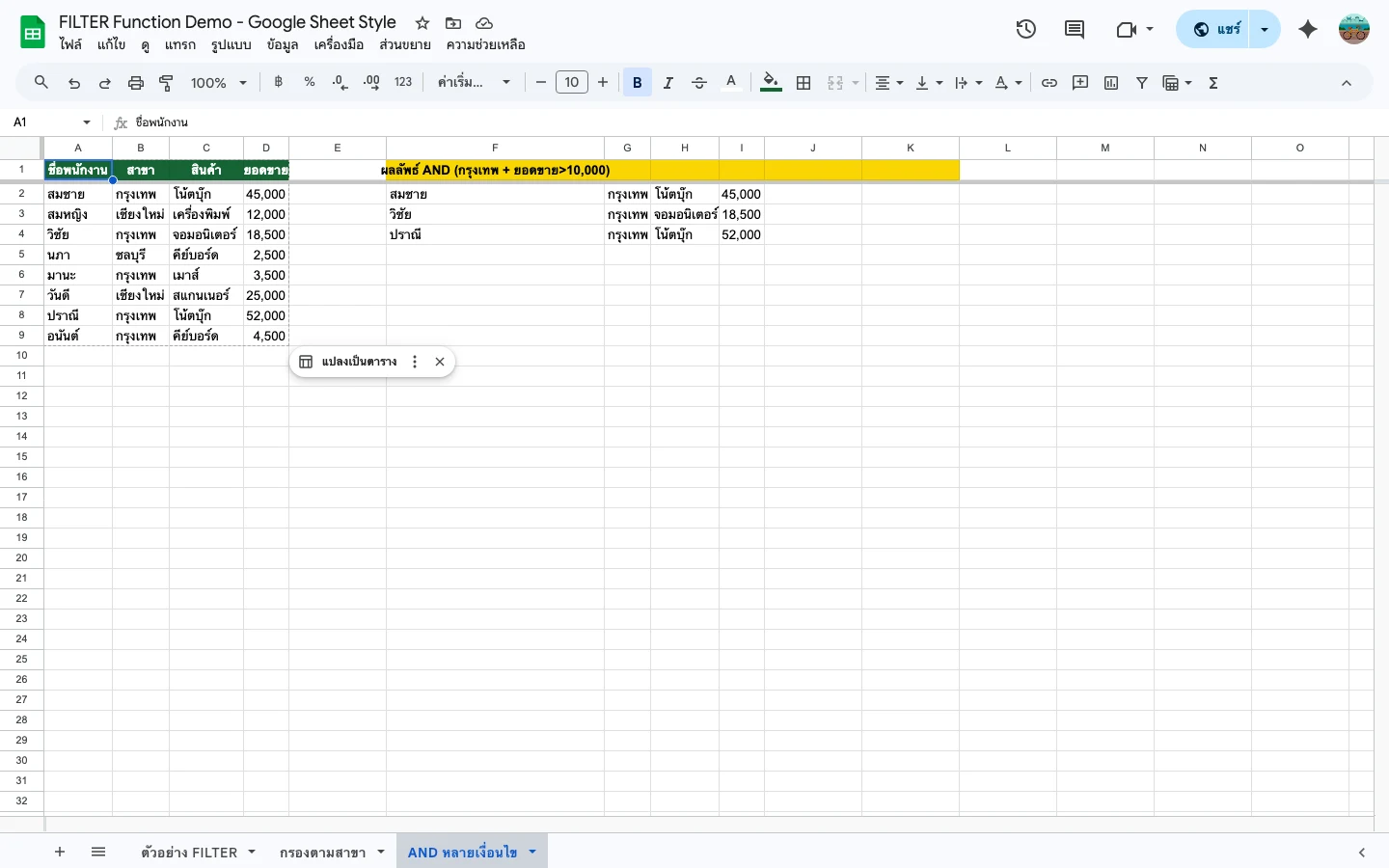Click the font size input field
1389x868 pixels.
pos(572,83)
